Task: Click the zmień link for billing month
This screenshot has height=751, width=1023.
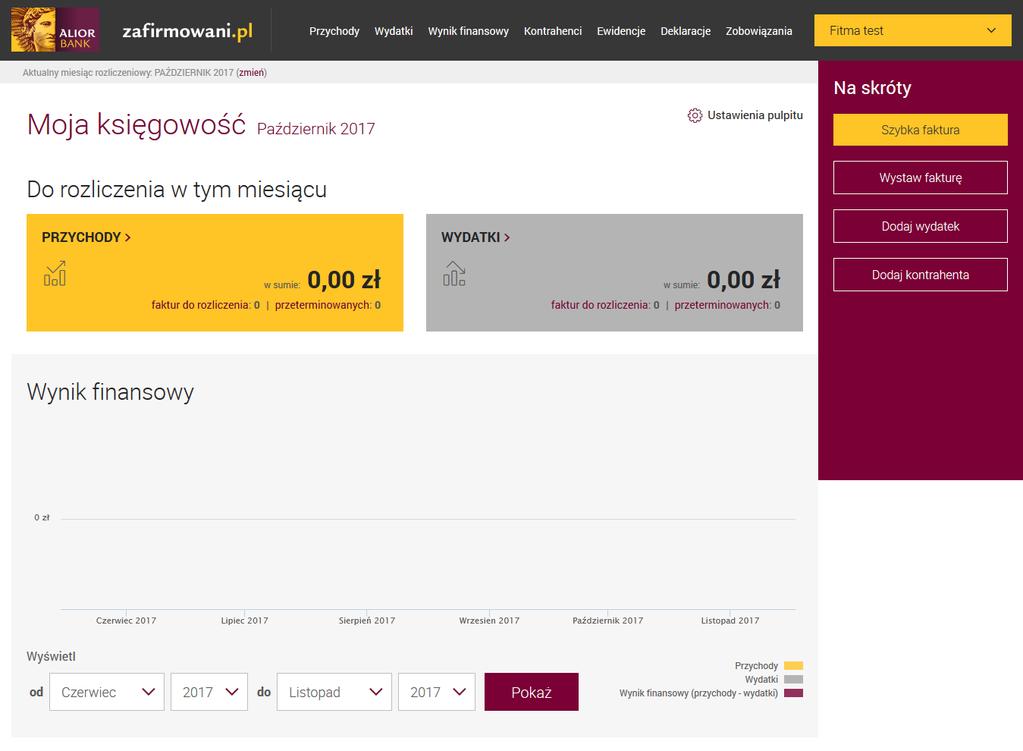Action: point(252,72)
